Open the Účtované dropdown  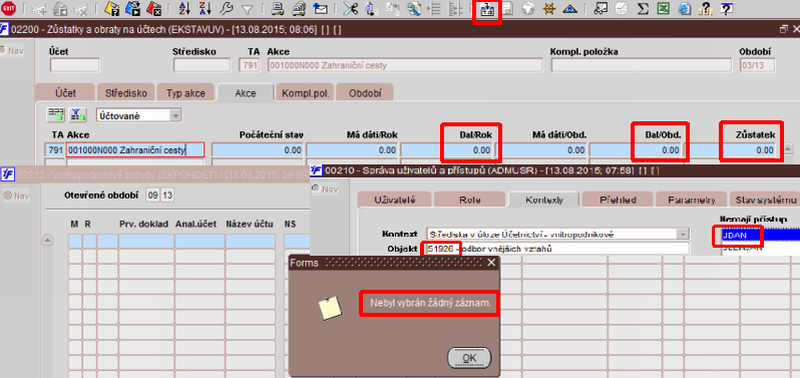point(176,115)
